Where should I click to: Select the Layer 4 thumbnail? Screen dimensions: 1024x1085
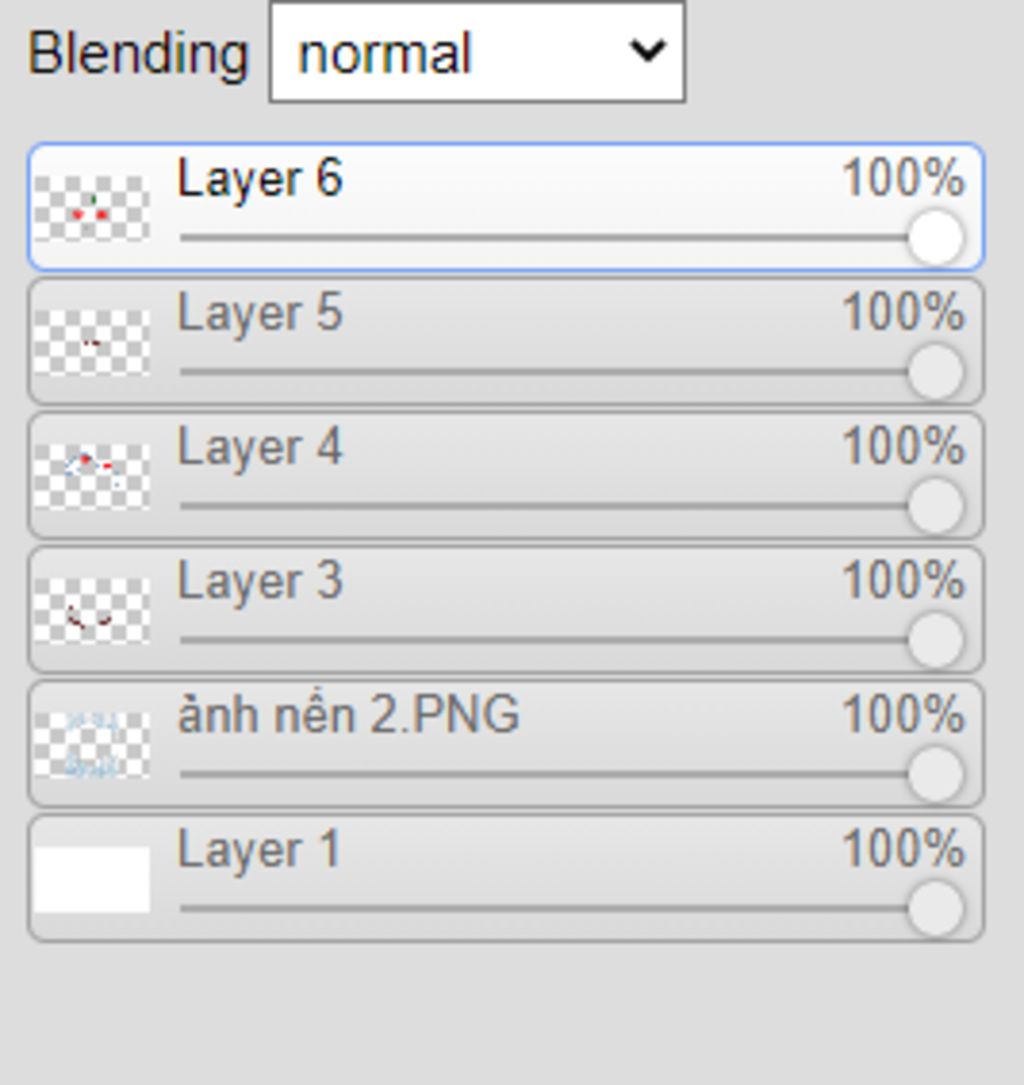coord(92,476)
